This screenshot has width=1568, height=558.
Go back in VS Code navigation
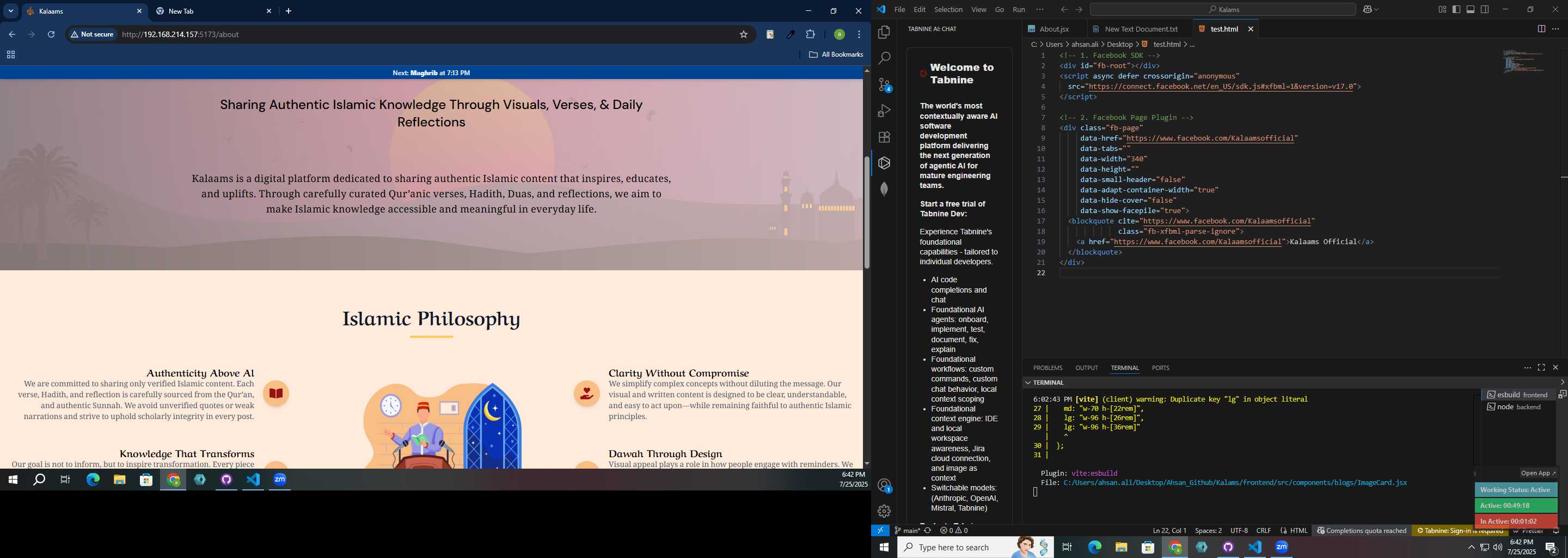tap(1064, 9)
